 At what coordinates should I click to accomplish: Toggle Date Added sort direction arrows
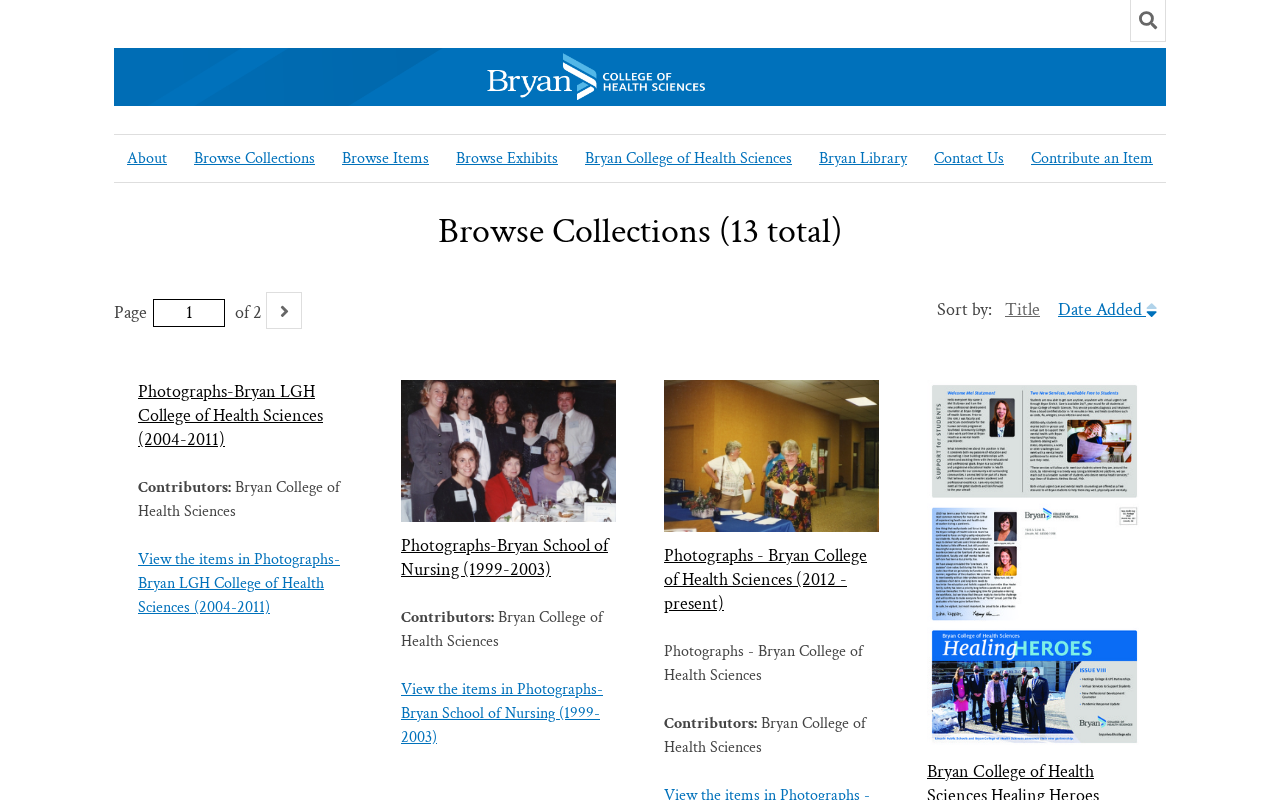(1151, 311)
